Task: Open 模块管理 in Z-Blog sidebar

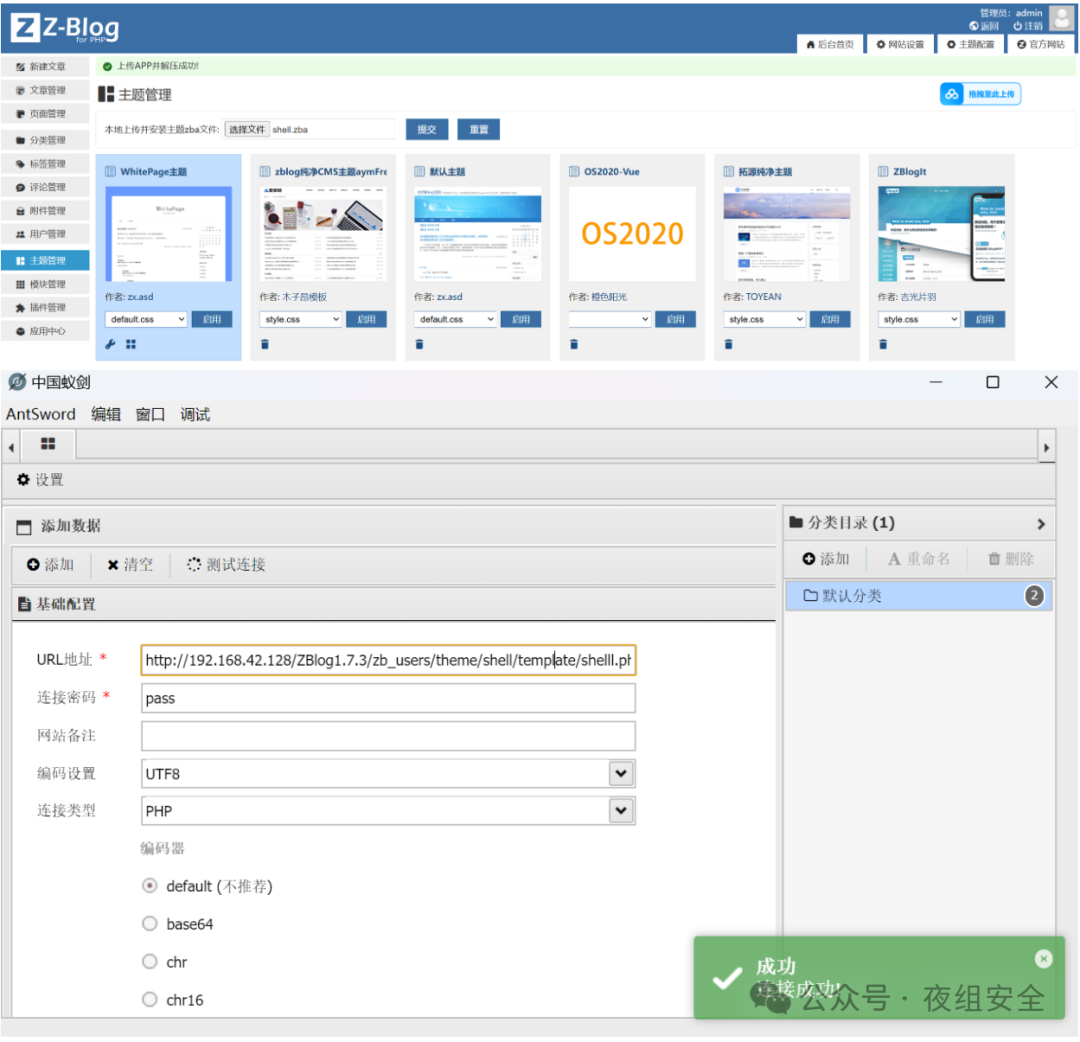Action: (45, 284)
